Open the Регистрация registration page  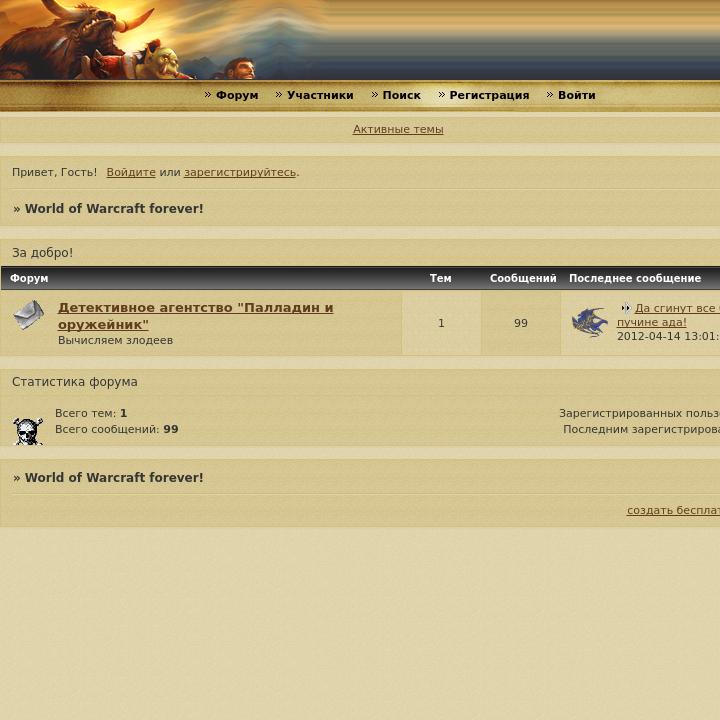(489, 95)
